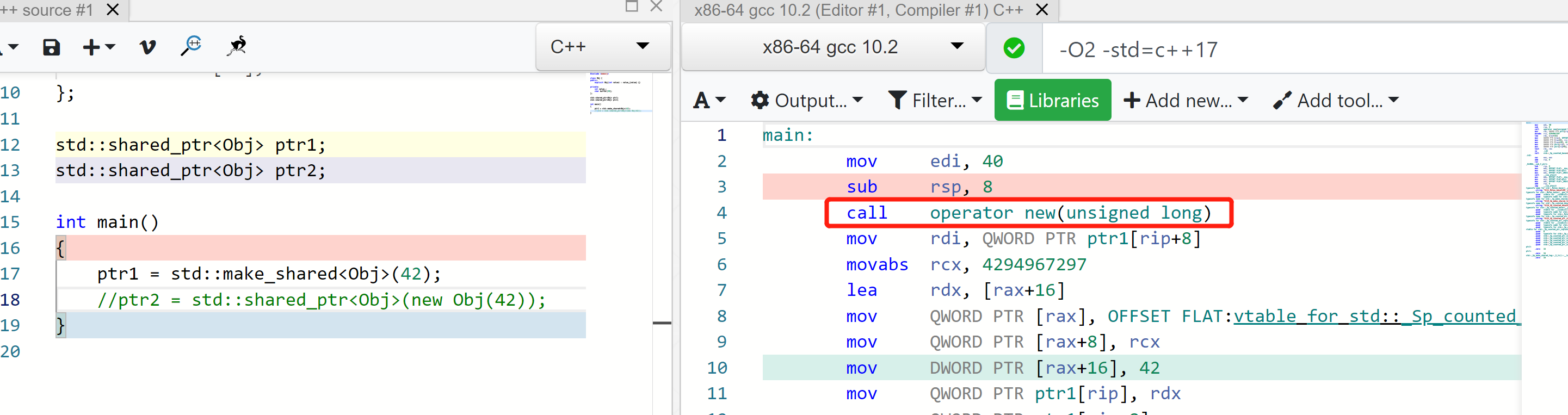Click source line 'std::shared_ptr<Obj> ptr1;'
The height and width of the screenshot is (415, 1568).
coord(190,145)
